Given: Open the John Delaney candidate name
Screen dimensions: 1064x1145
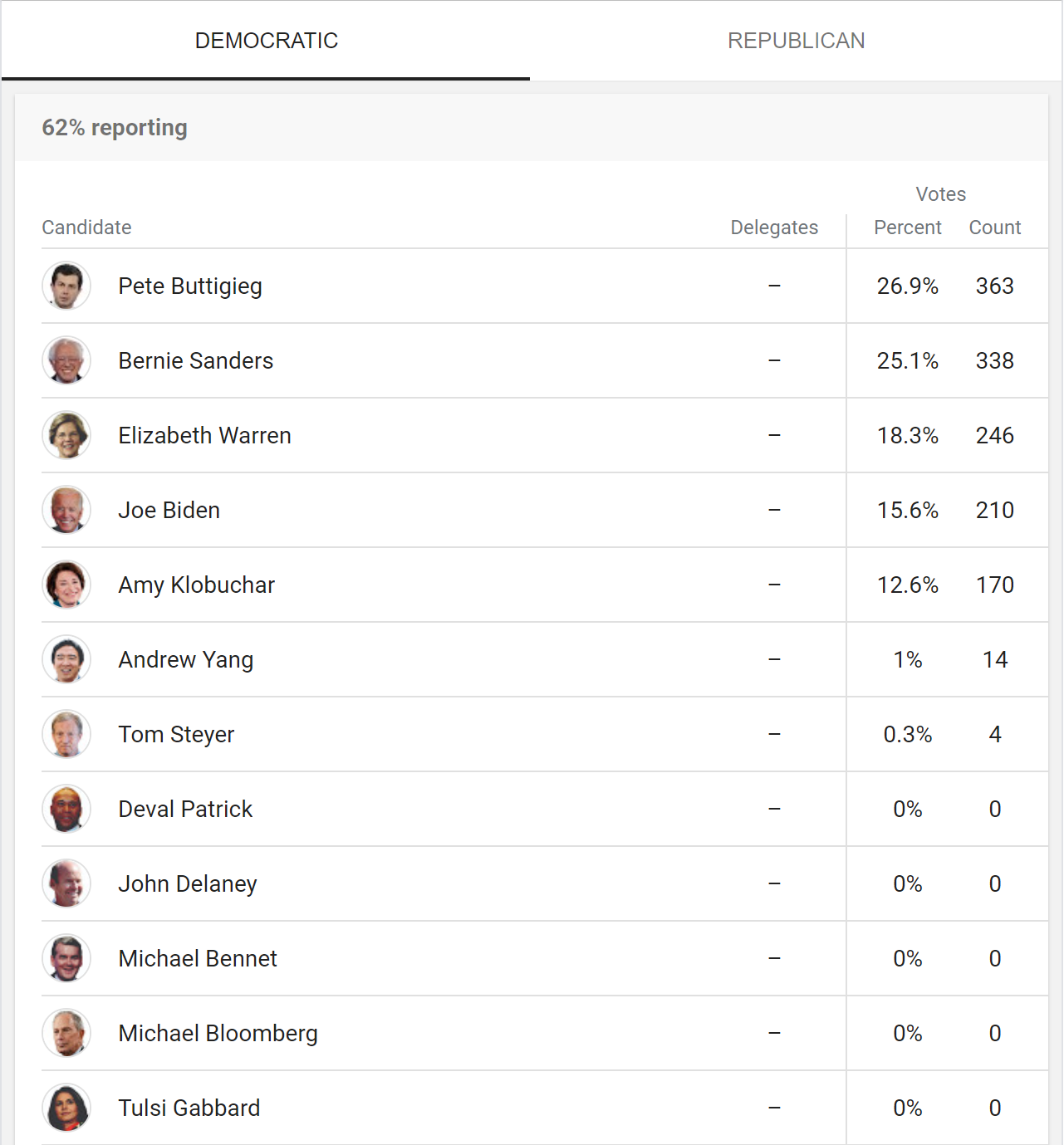Looking at the screenshot, I should pos(188,883).
